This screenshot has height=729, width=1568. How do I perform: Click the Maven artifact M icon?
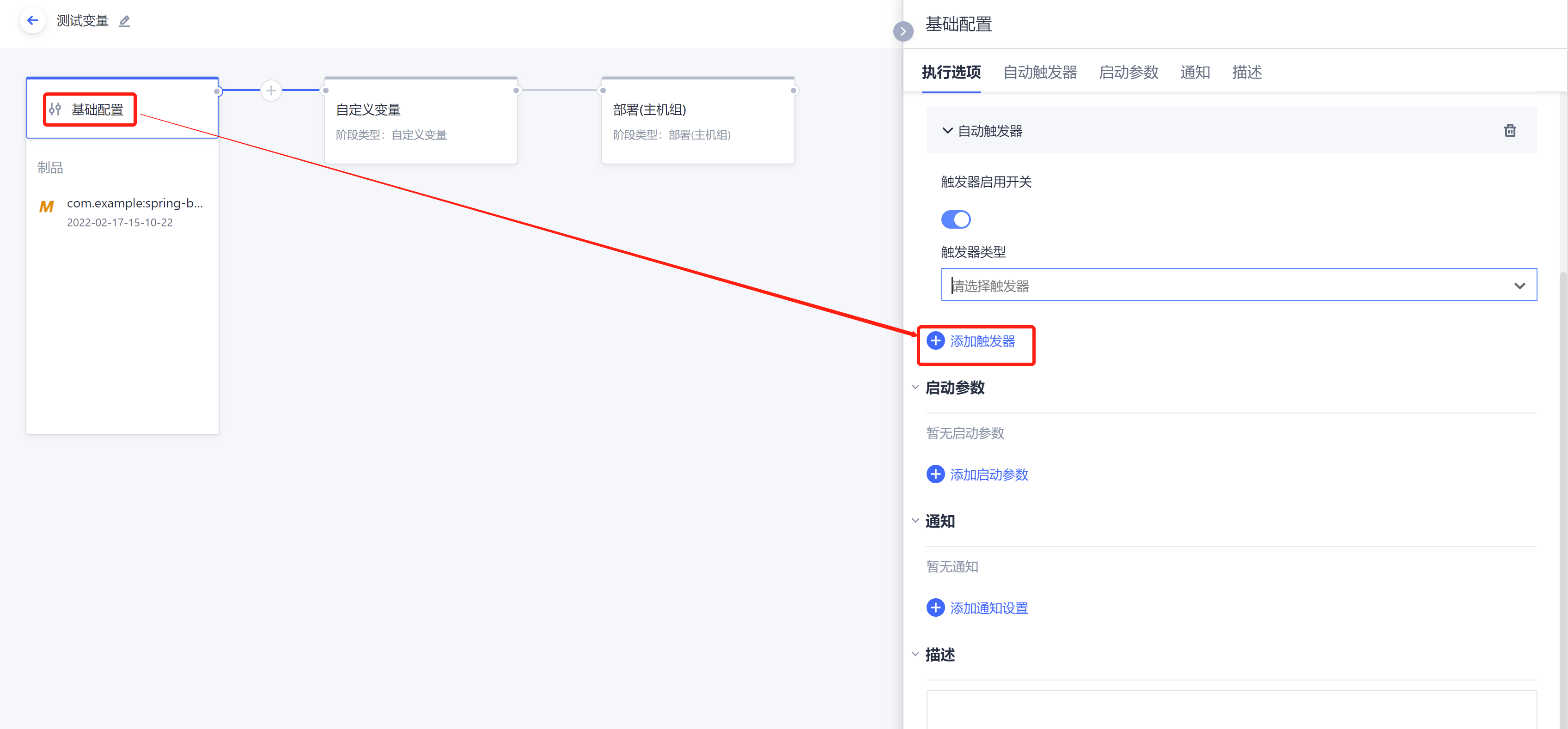[x=46, y=207]
